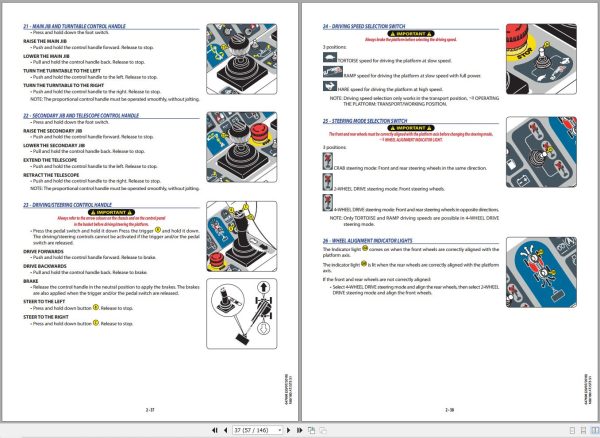The image size is (600, 438).
Task: Click page number 2-37 footer
Action: coord(150,410)
